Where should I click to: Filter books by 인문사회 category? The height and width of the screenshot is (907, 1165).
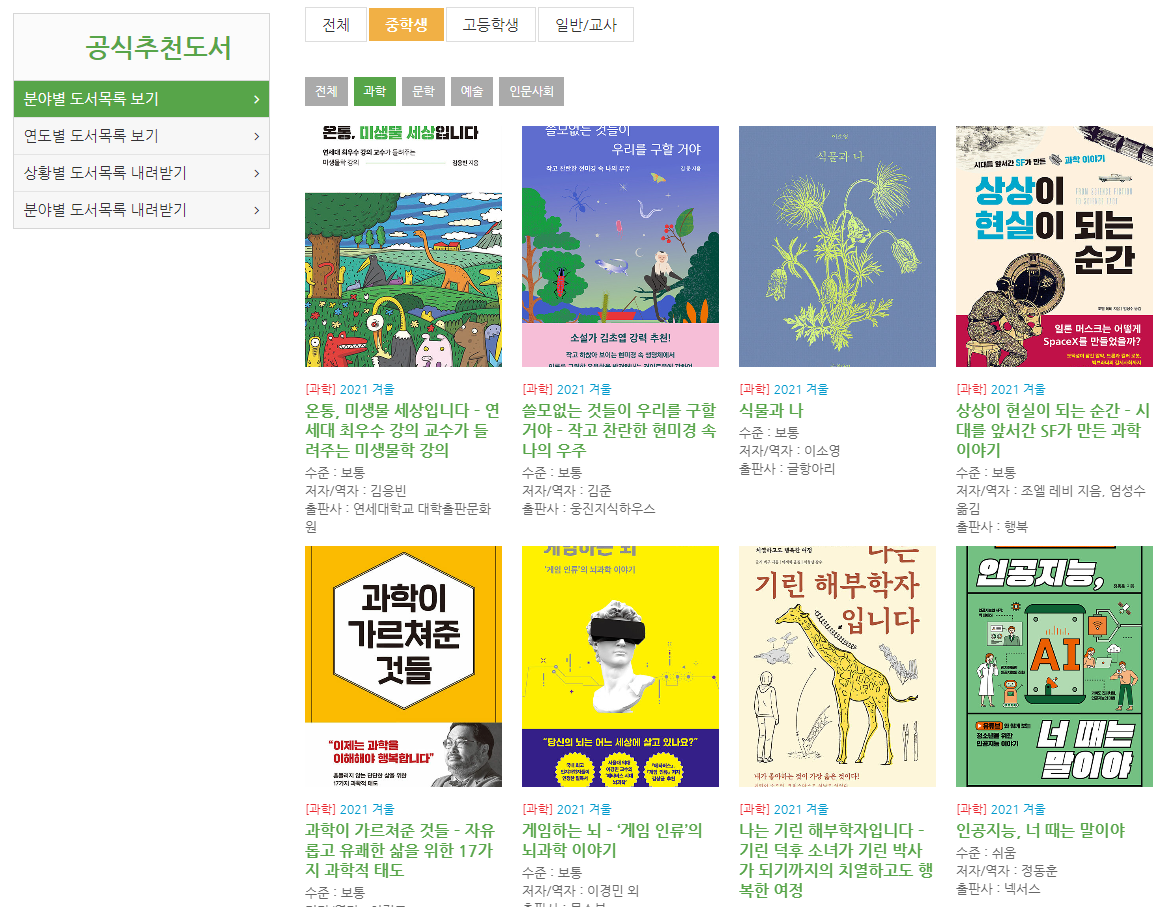pos(531,91)
